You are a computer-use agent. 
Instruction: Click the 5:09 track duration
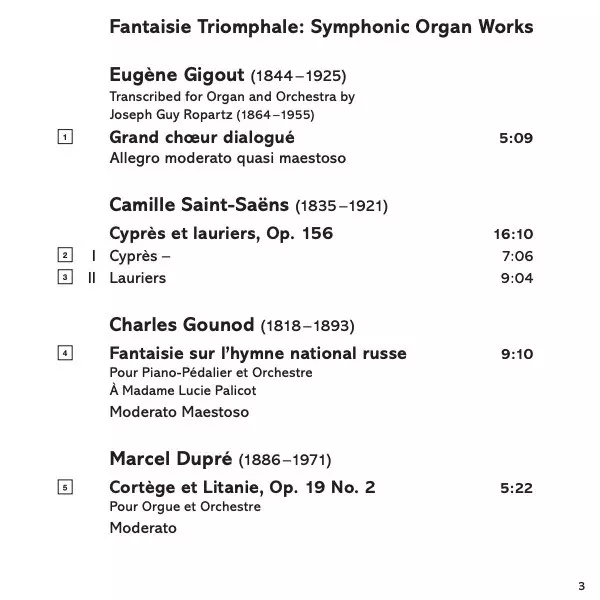516,137
